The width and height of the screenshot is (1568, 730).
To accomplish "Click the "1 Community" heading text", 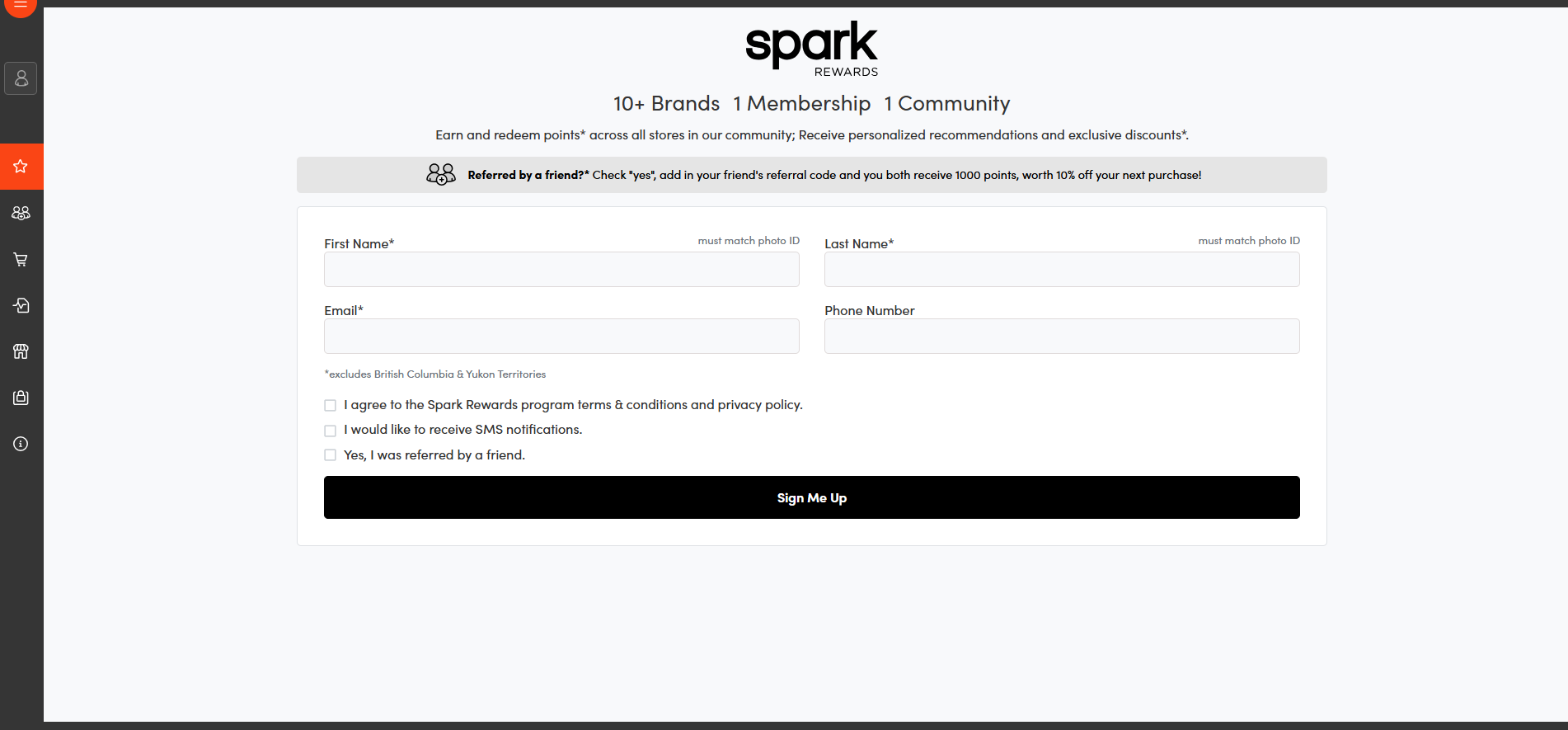I will [x=947, y=104].
